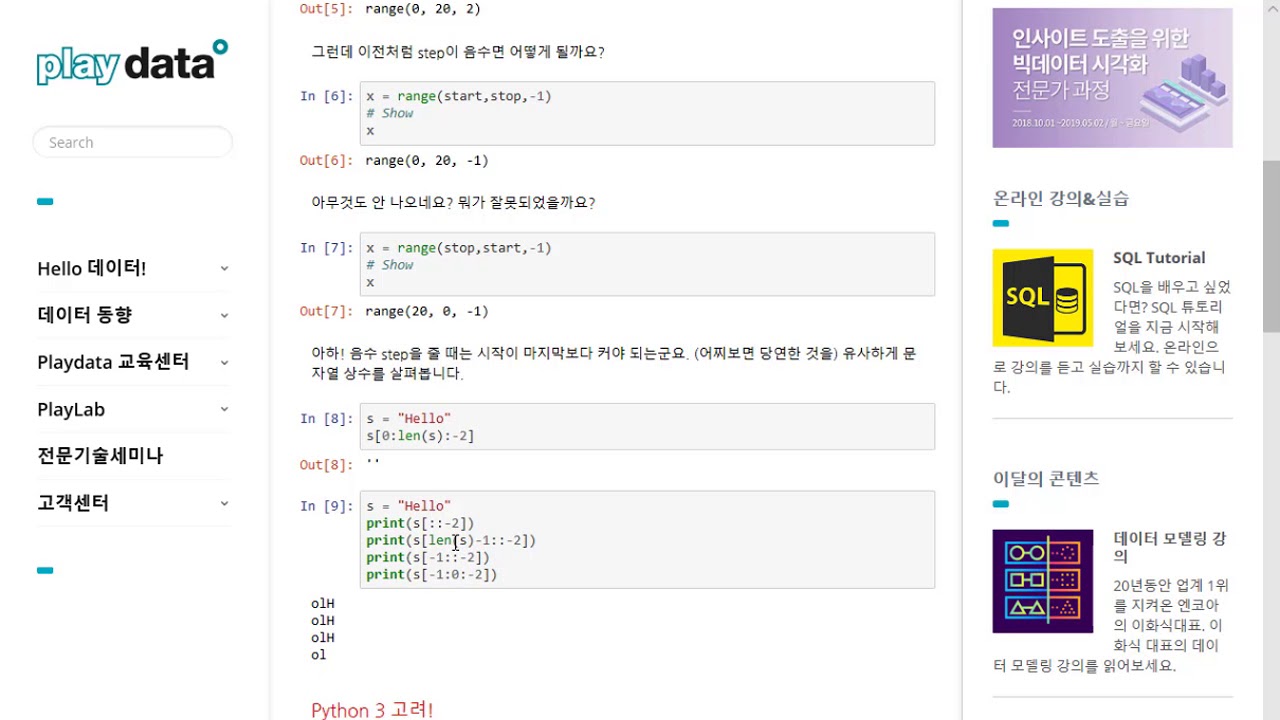Open the 데이터 모델링 강의 title link
Viewport: 1280px width, 720px height.
1170,547
